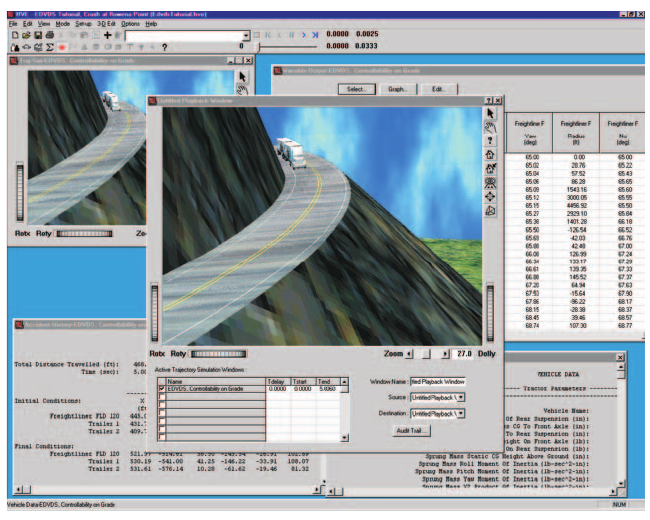Expand the main toolbar combo box
The image size is (650, 520).
(246, 36)
